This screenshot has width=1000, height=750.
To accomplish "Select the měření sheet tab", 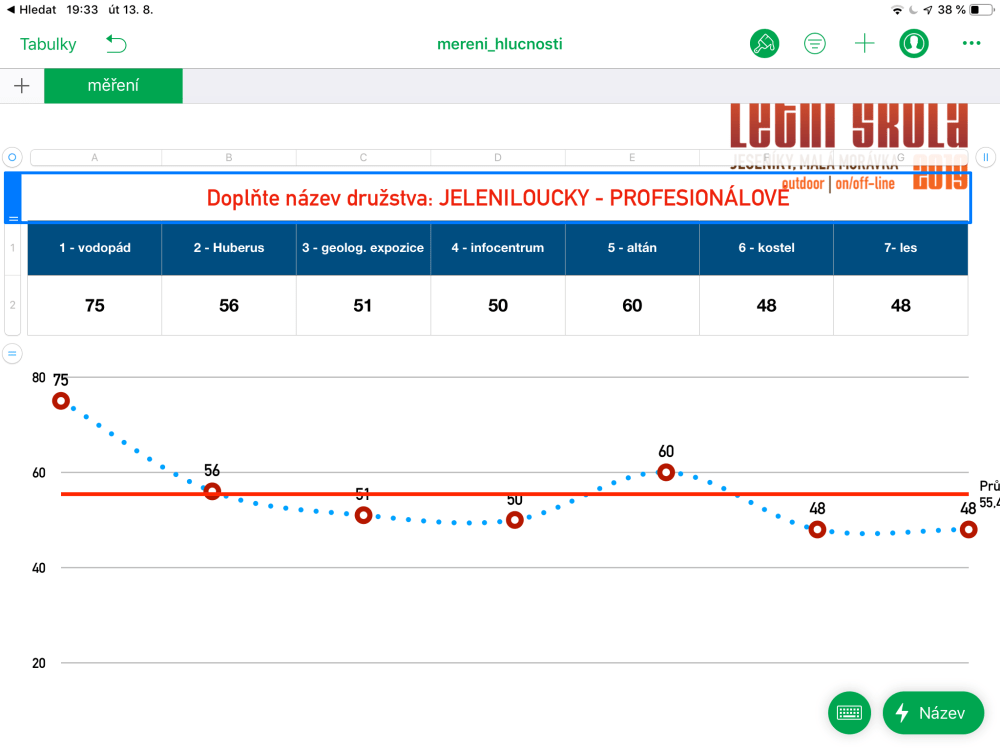I will point(113,86).
